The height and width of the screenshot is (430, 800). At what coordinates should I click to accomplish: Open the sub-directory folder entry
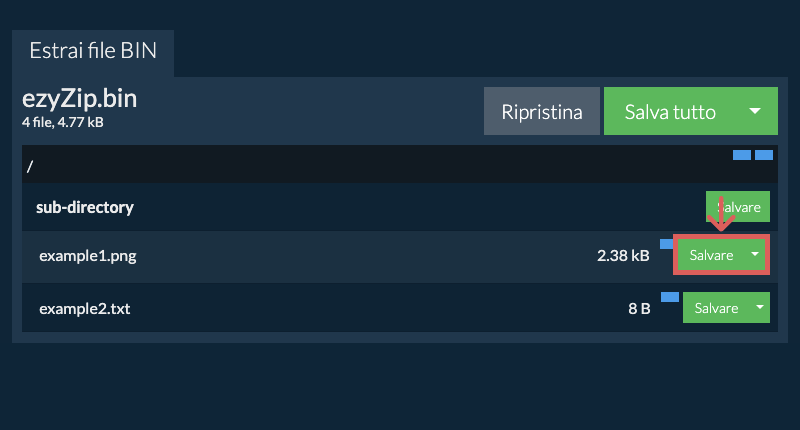click(85, 208)
